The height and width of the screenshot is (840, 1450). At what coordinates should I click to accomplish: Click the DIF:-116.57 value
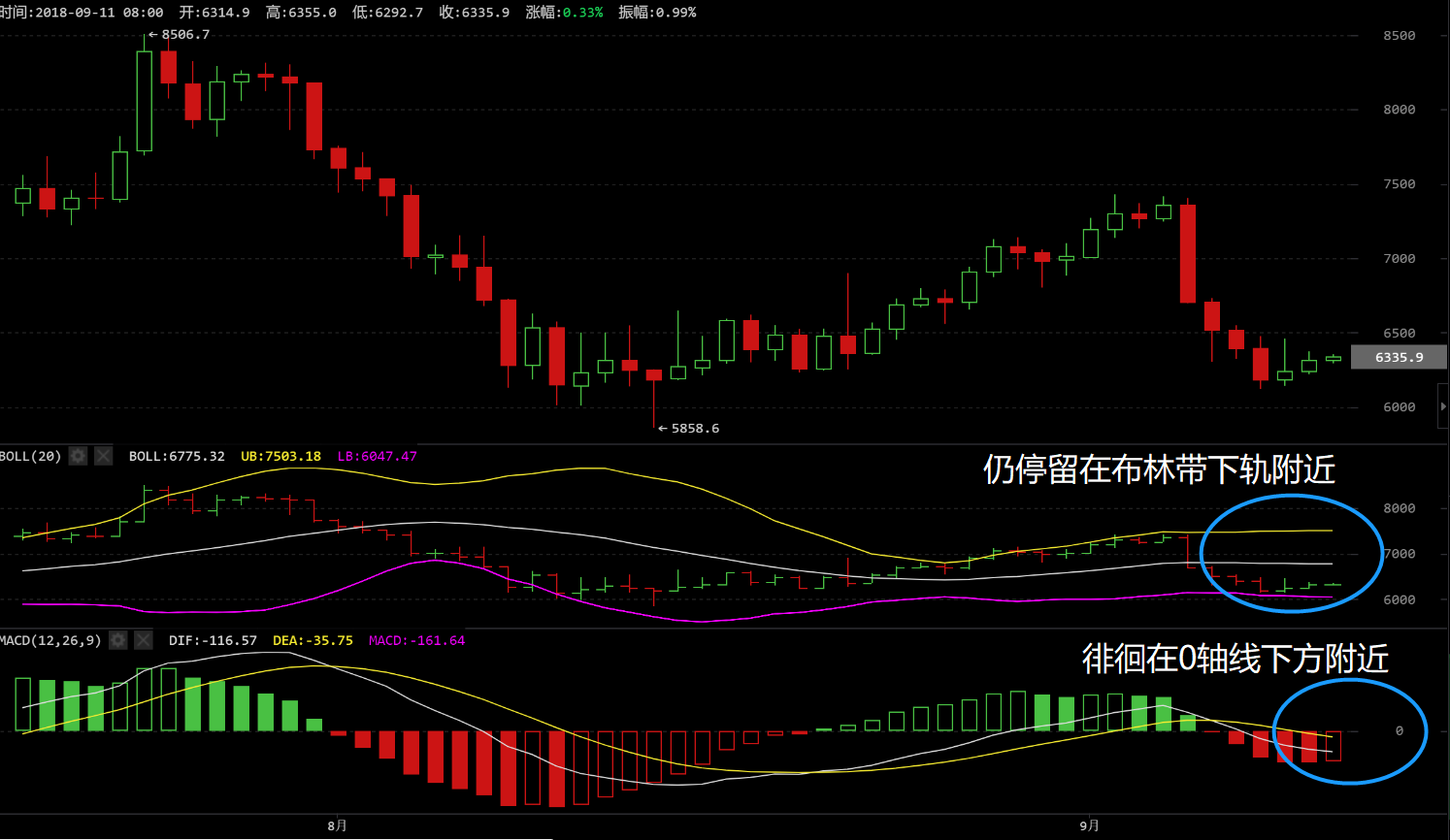[213, 640]
